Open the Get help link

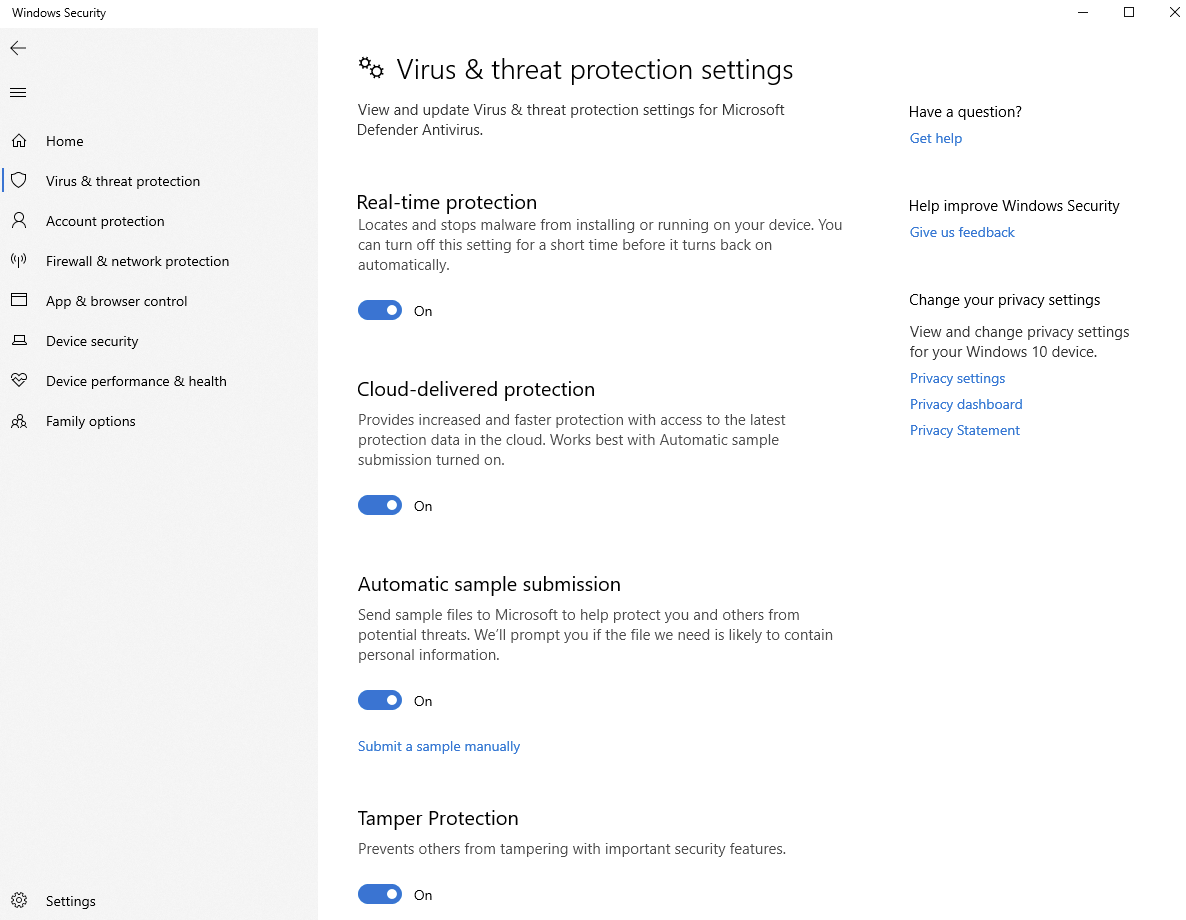pyautogui.click(x=935, y=138)
